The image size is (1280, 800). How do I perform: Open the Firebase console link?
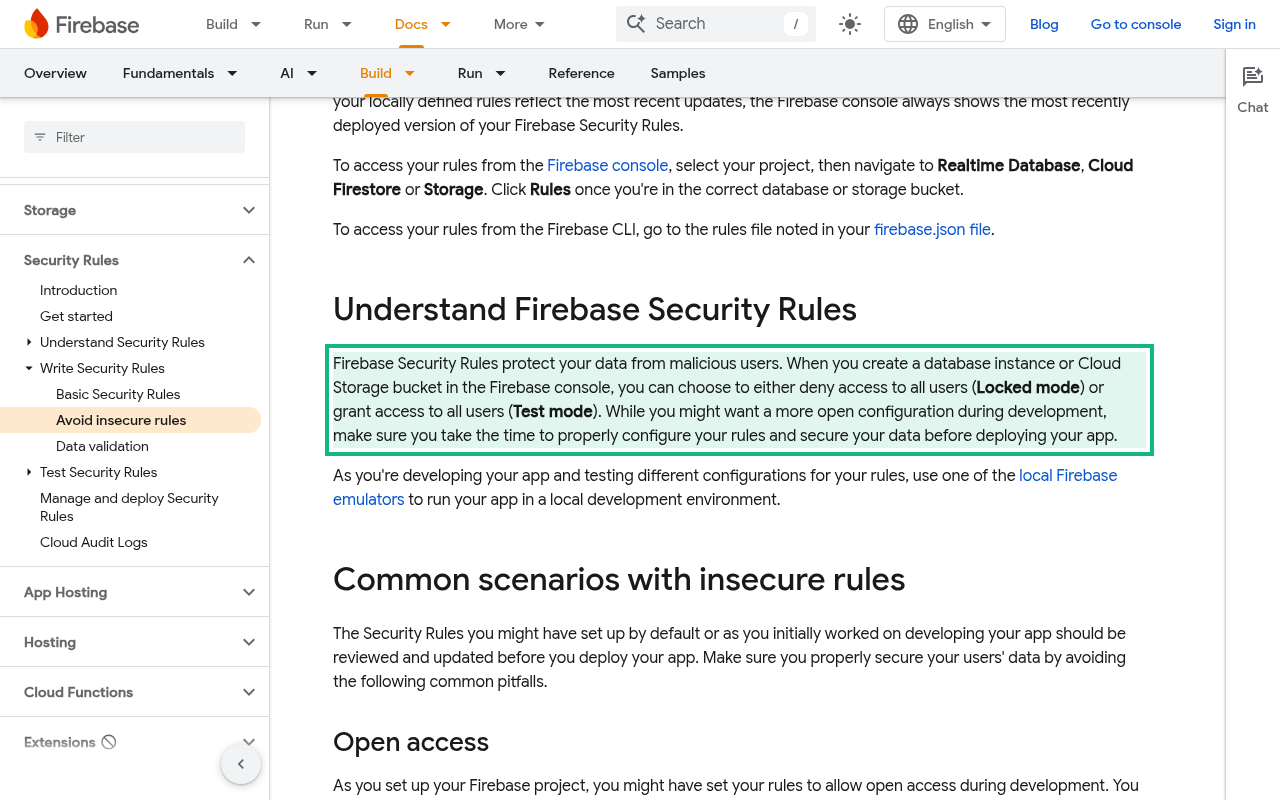607,165
